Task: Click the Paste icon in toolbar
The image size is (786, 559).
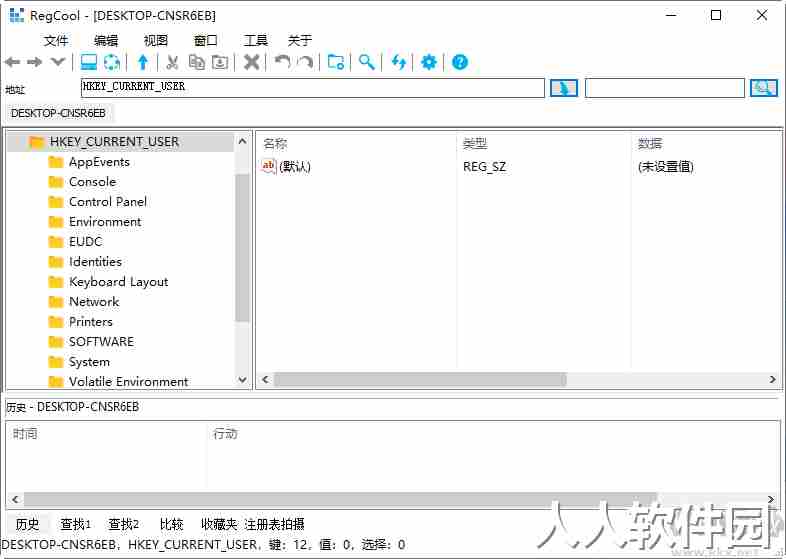Action: click(x=220, y=62)
